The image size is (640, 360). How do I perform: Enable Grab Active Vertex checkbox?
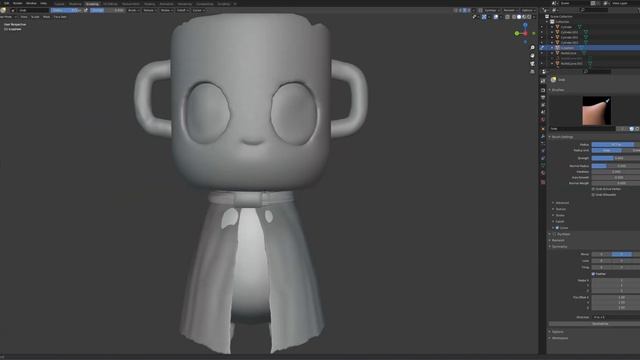tap(593, 189)
